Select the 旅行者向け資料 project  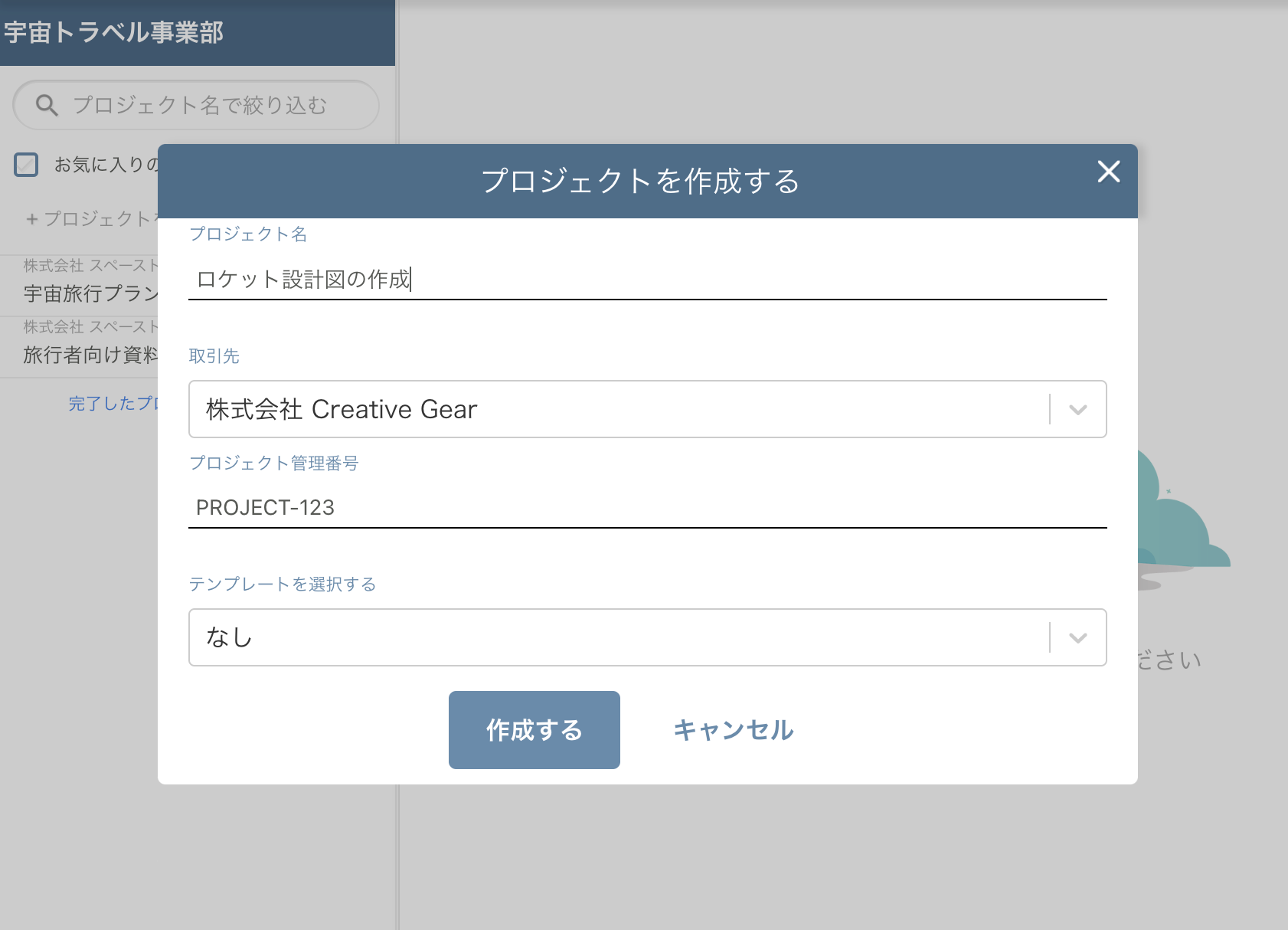(x=84, y=353)
